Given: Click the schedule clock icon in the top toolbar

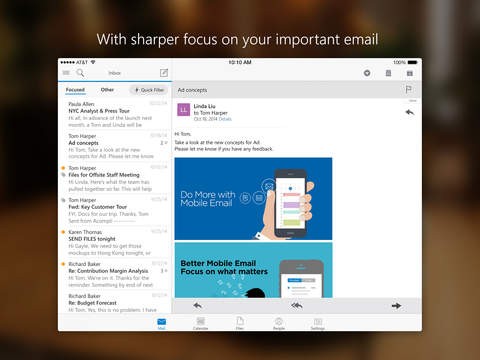Looking at the screenshot, I should [x=367, y=73].
